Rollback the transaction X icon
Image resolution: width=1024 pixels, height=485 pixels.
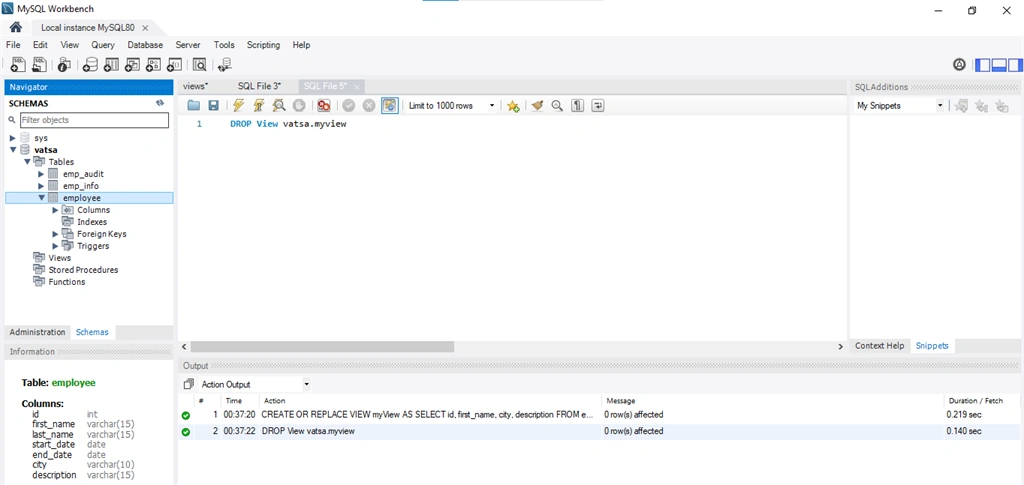(x=369, y=105)
